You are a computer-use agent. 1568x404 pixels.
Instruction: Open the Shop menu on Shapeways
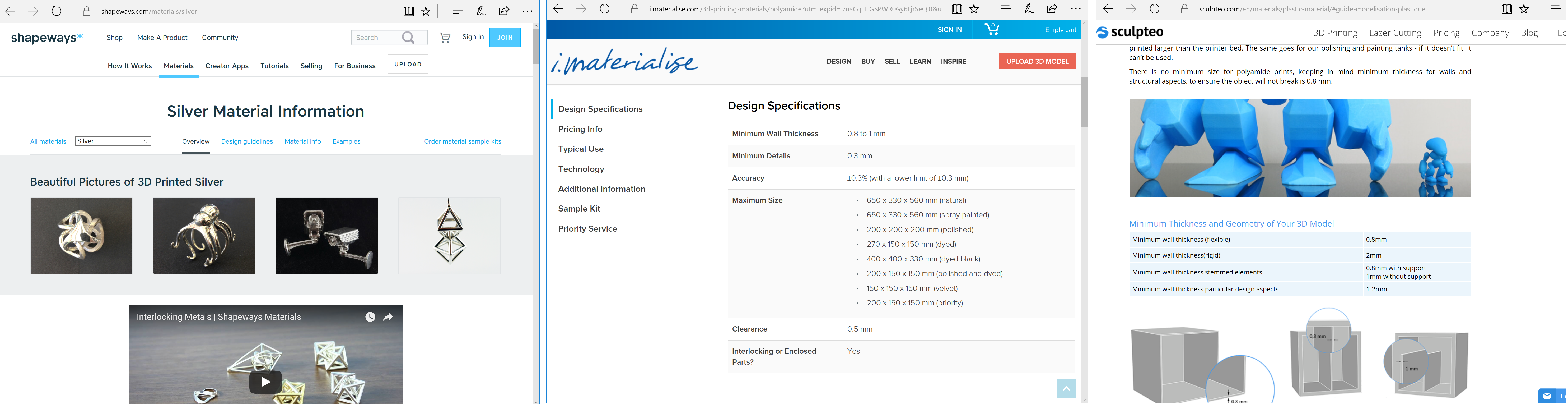click(x=114, y=38)
